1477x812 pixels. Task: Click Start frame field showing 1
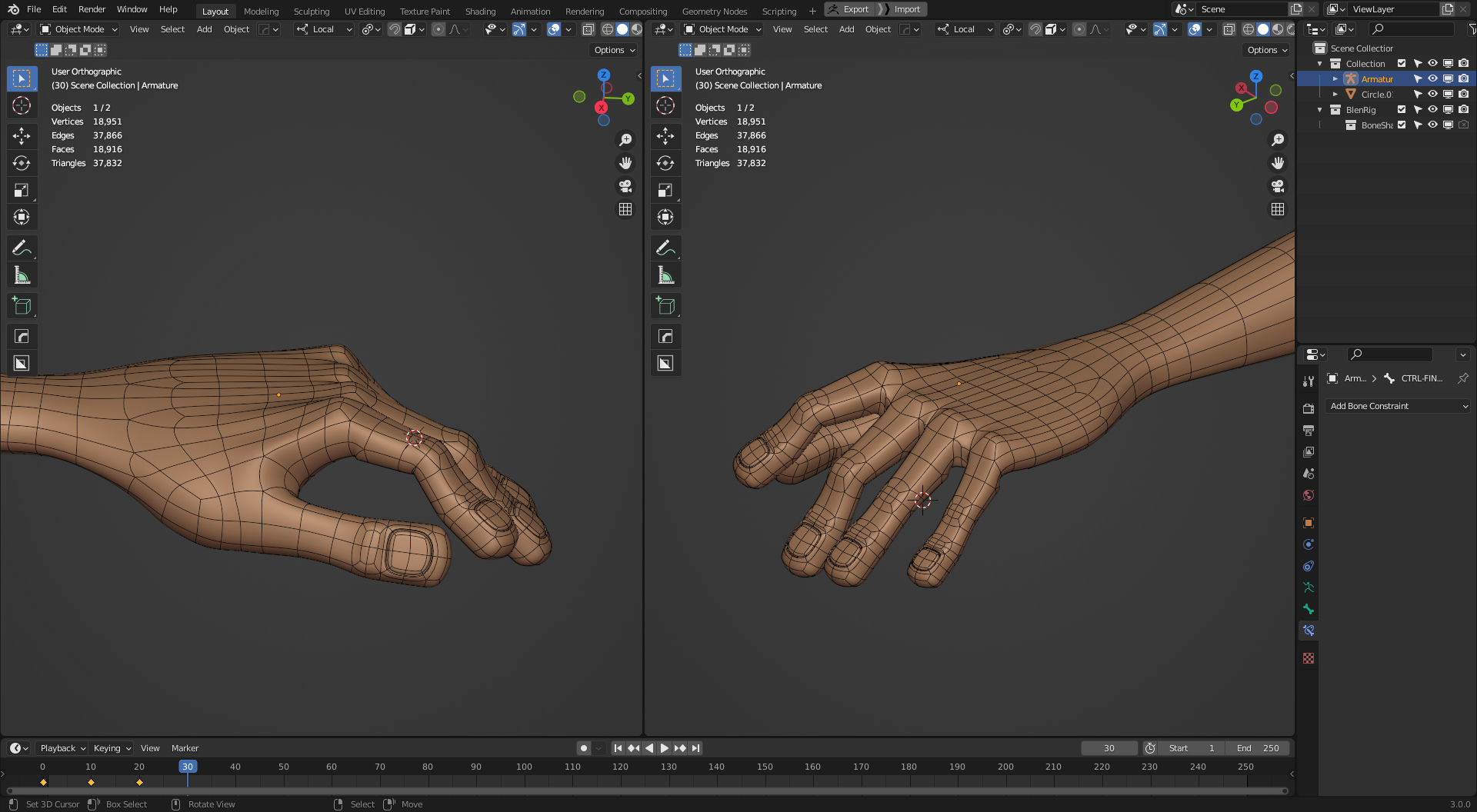1192,748
